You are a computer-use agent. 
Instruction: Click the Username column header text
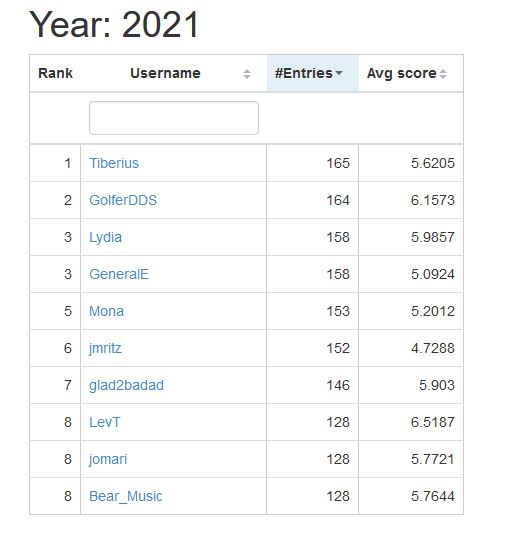point(165,73)
